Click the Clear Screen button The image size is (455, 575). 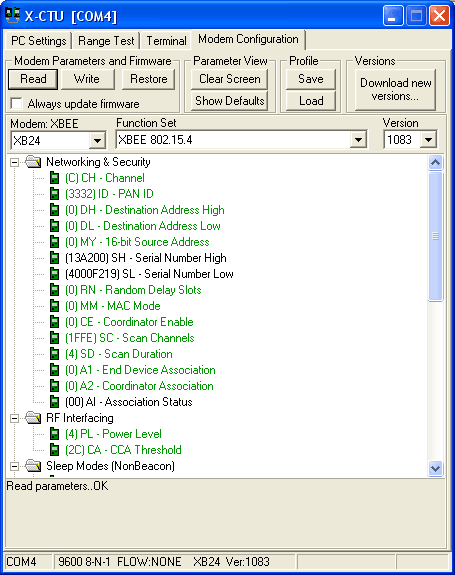point(230,79)
